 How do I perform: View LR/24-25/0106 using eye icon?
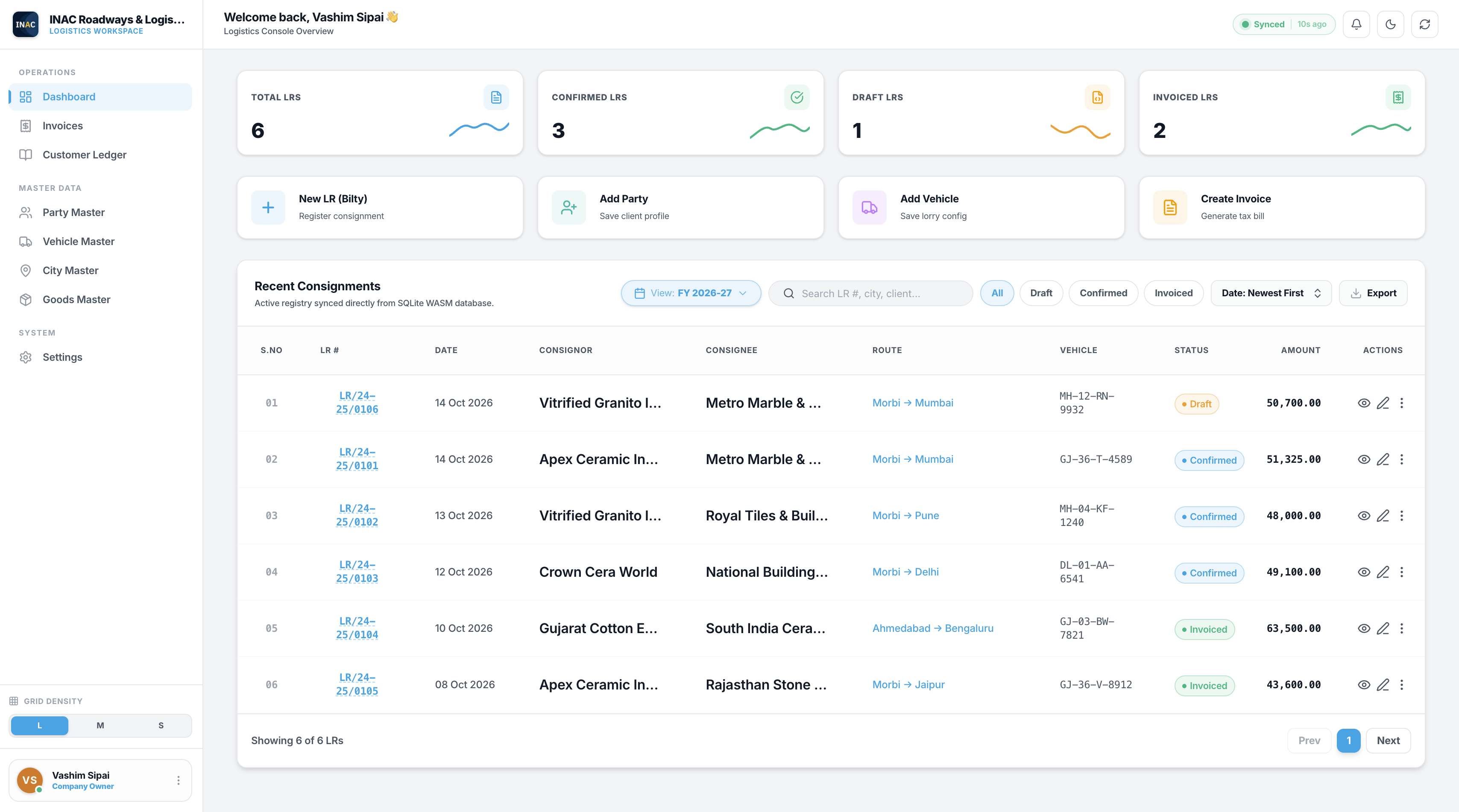click(1364, 403)
